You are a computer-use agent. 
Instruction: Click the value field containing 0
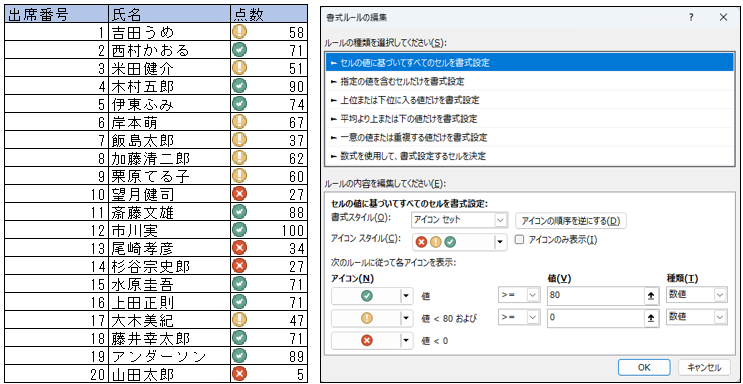tap(595, 318)
